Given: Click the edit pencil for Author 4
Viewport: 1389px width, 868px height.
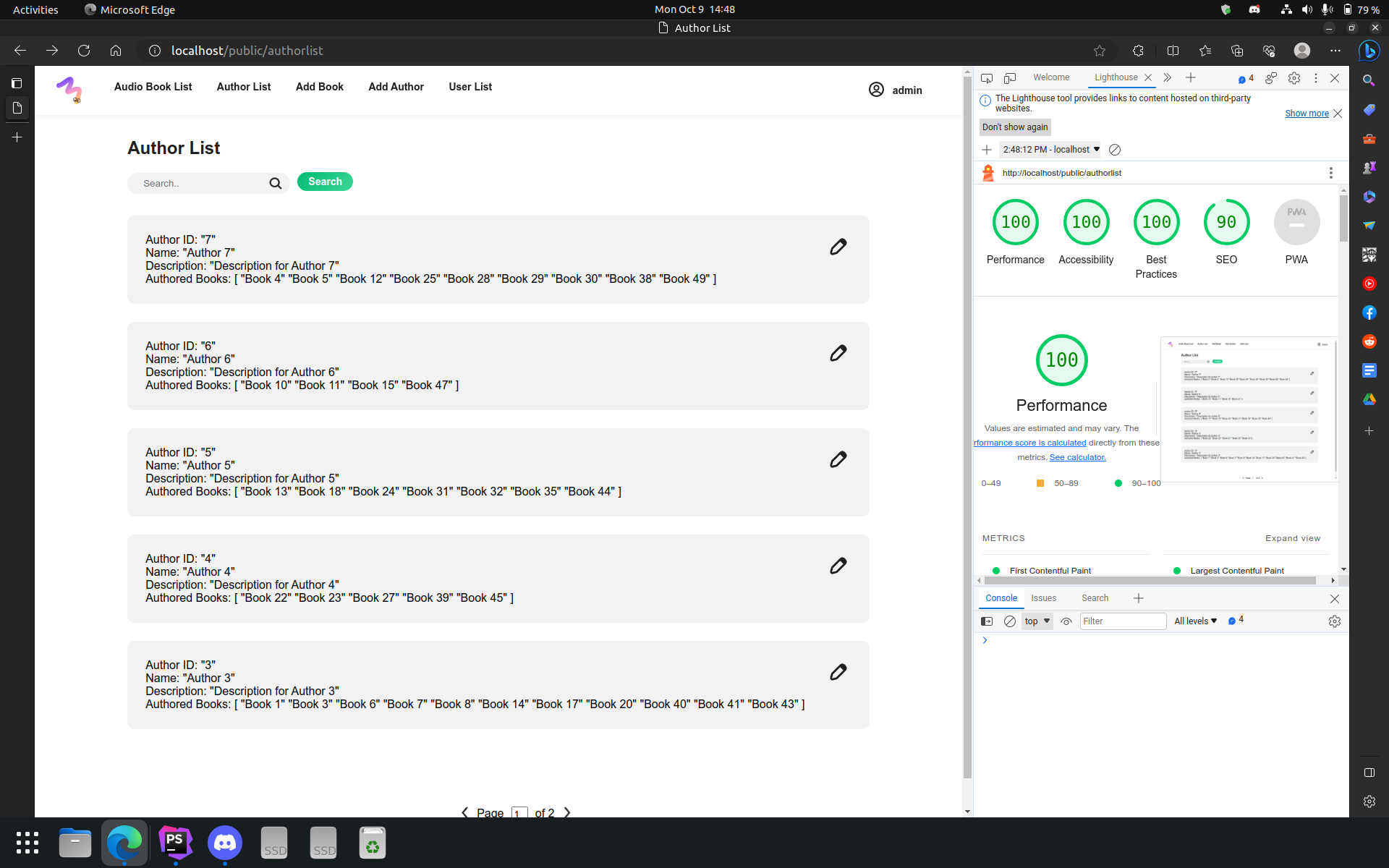Looking at the screenshot, I should [838, 566].
